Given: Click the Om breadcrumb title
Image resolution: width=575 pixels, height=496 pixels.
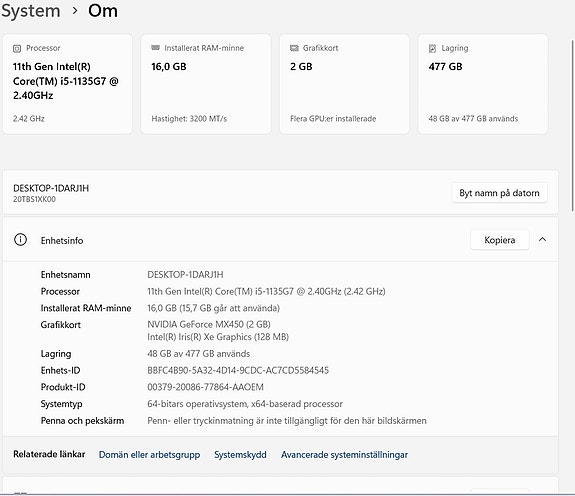Looking at the screenshot, I should tap(103, 11).
